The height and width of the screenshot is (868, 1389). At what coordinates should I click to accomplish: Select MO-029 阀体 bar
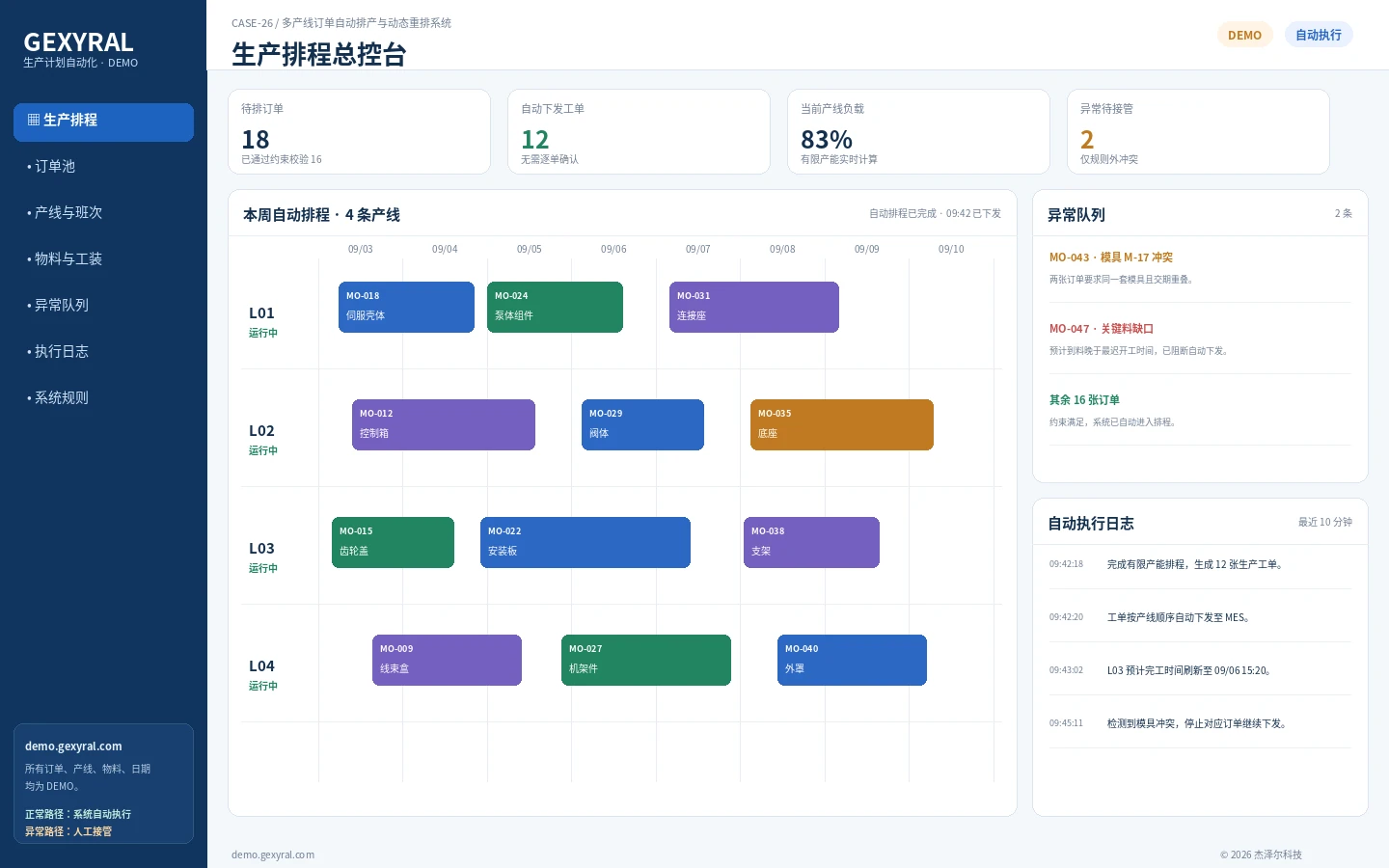click(x=642, y=424)
